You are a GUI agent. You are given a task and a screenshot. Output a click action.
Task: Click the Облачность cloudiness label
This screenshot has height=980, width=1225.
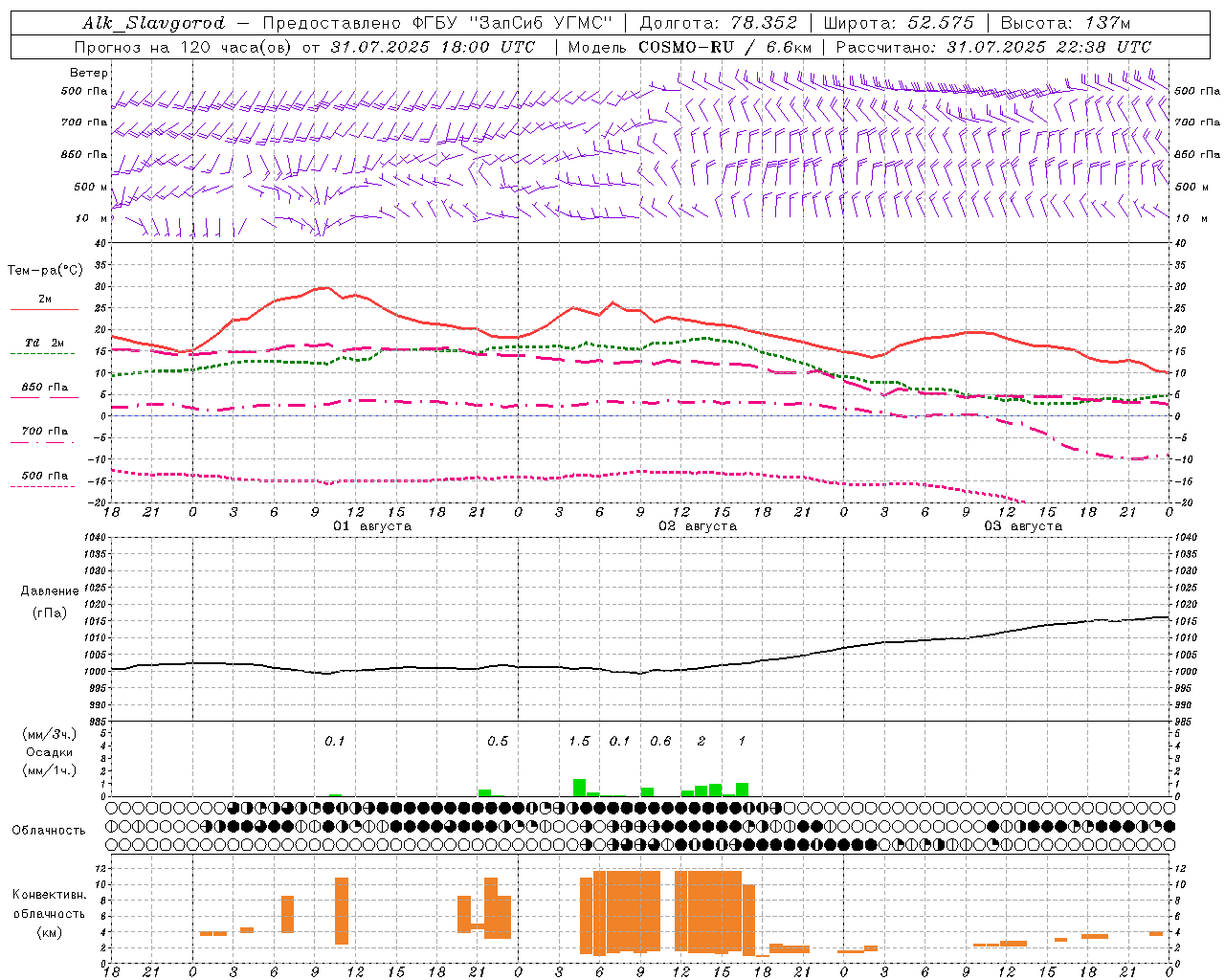click(49, 831)
